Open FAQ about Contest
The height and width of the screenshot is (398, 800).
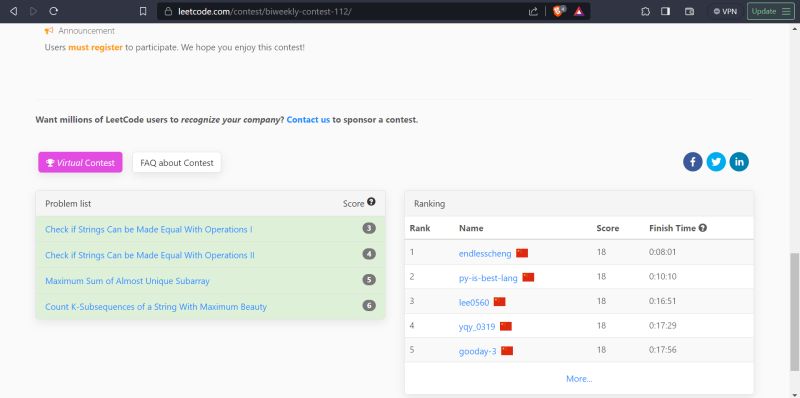pos(177,163)
